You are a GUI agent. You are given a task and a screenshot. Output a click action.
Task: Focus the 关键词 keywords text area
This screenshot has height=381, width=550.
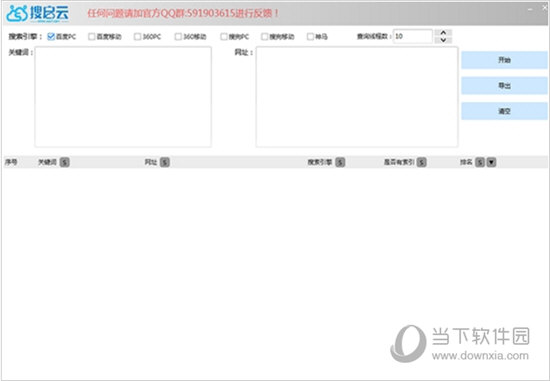(123, 97)
